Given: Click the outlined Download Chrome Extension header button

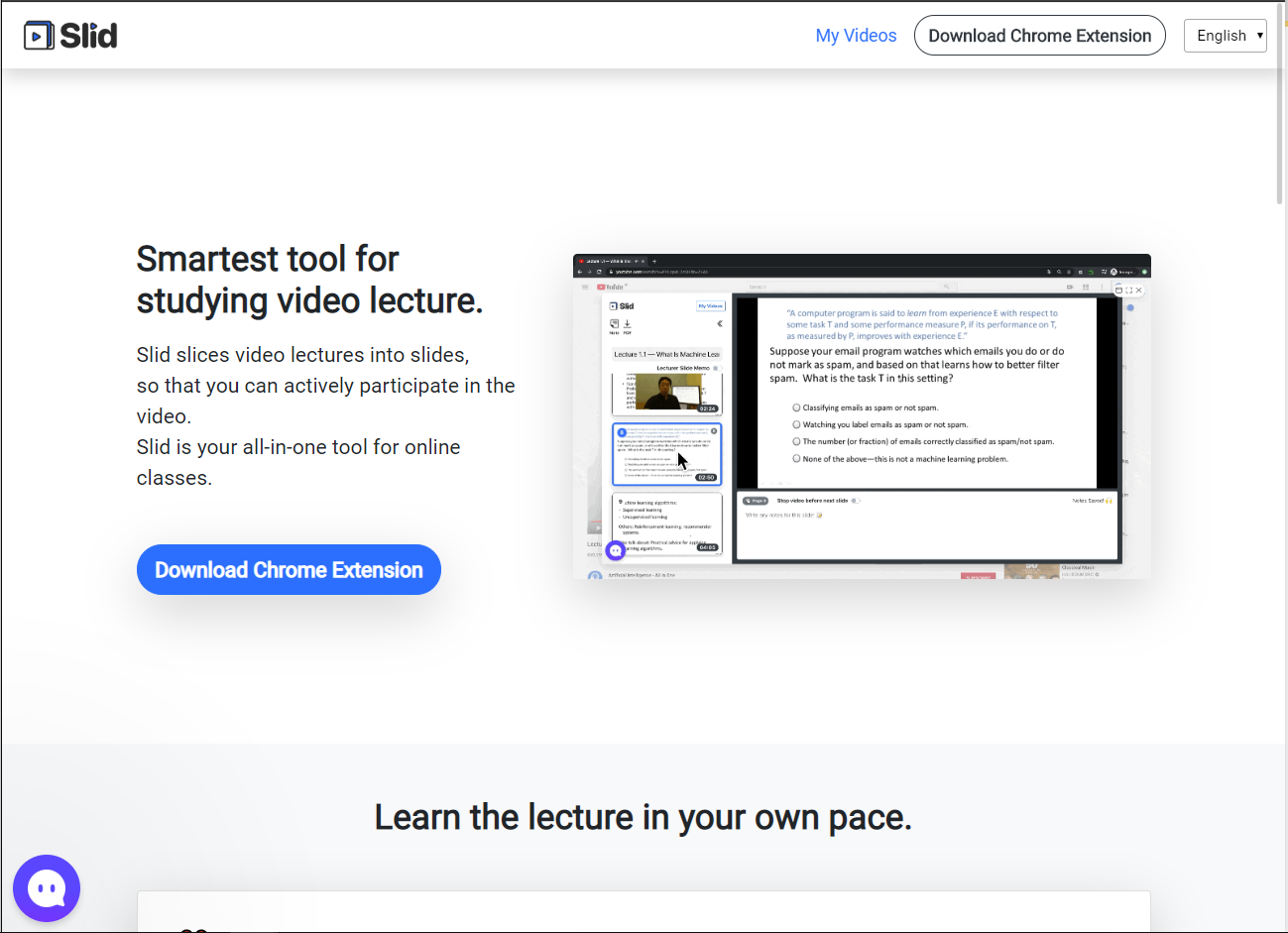Looking at the screenshot, I should (1039, 36).
